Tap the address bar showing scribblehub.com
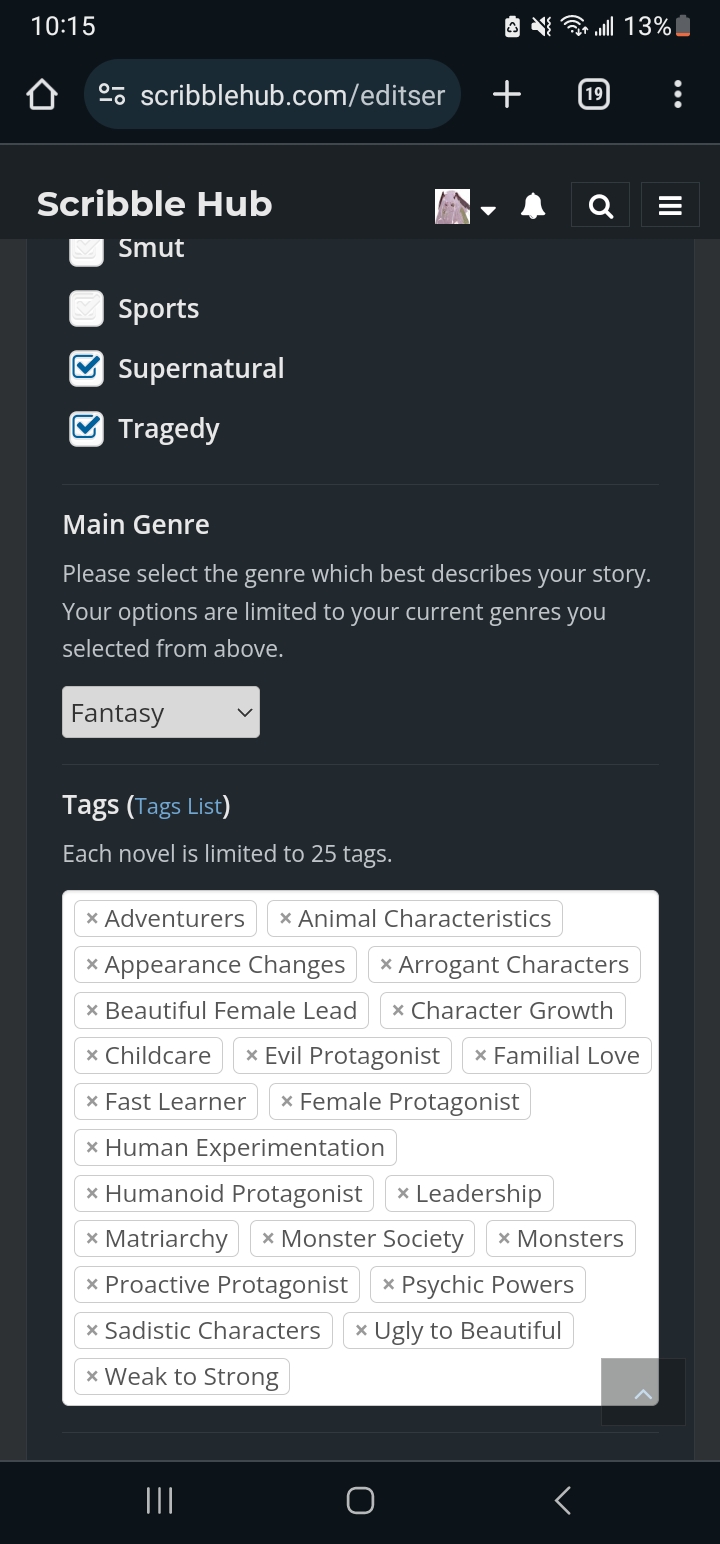The height and width of the screenshot is (1544, 720). coord(290,94)
